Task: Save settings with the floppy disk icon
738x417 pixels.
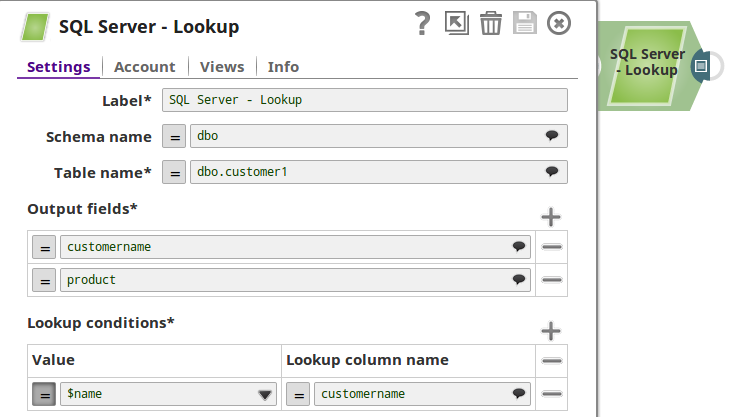Action: 525,23
